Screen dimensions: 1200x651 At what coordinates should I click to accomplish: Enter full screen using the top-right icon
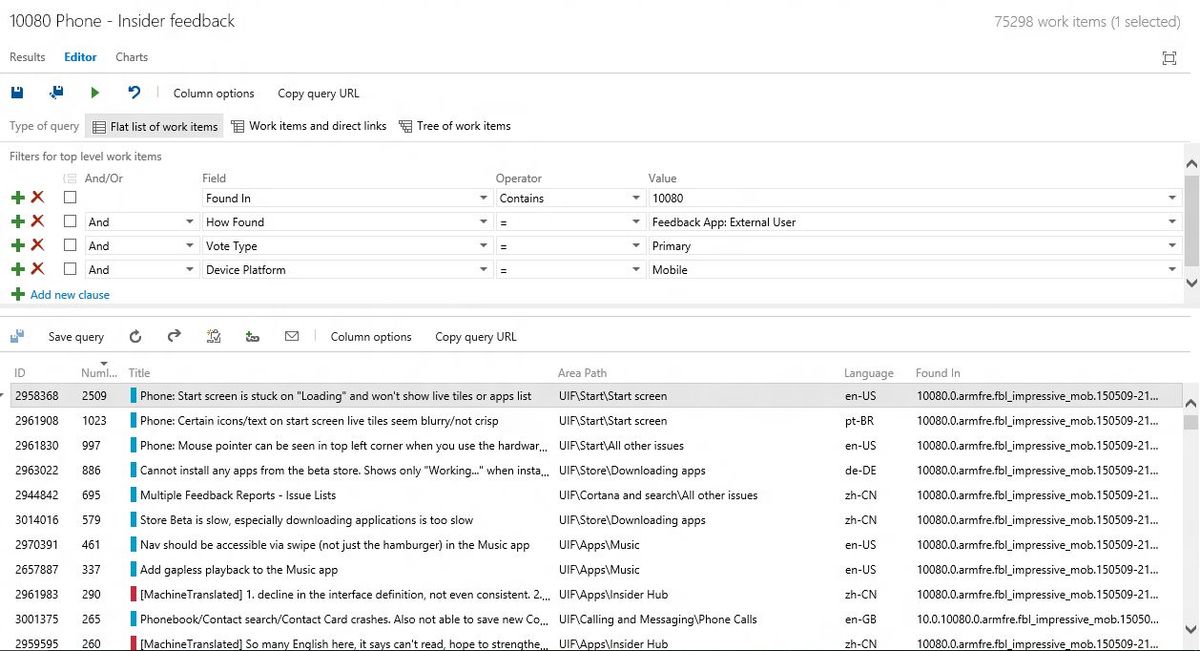coord(1169,58)
